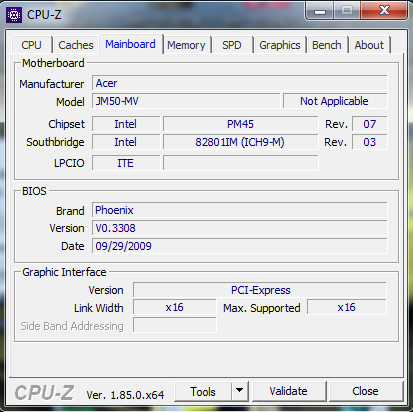Click the Max. Supported x16 value

pyautogui.click(x=347, y=307)
